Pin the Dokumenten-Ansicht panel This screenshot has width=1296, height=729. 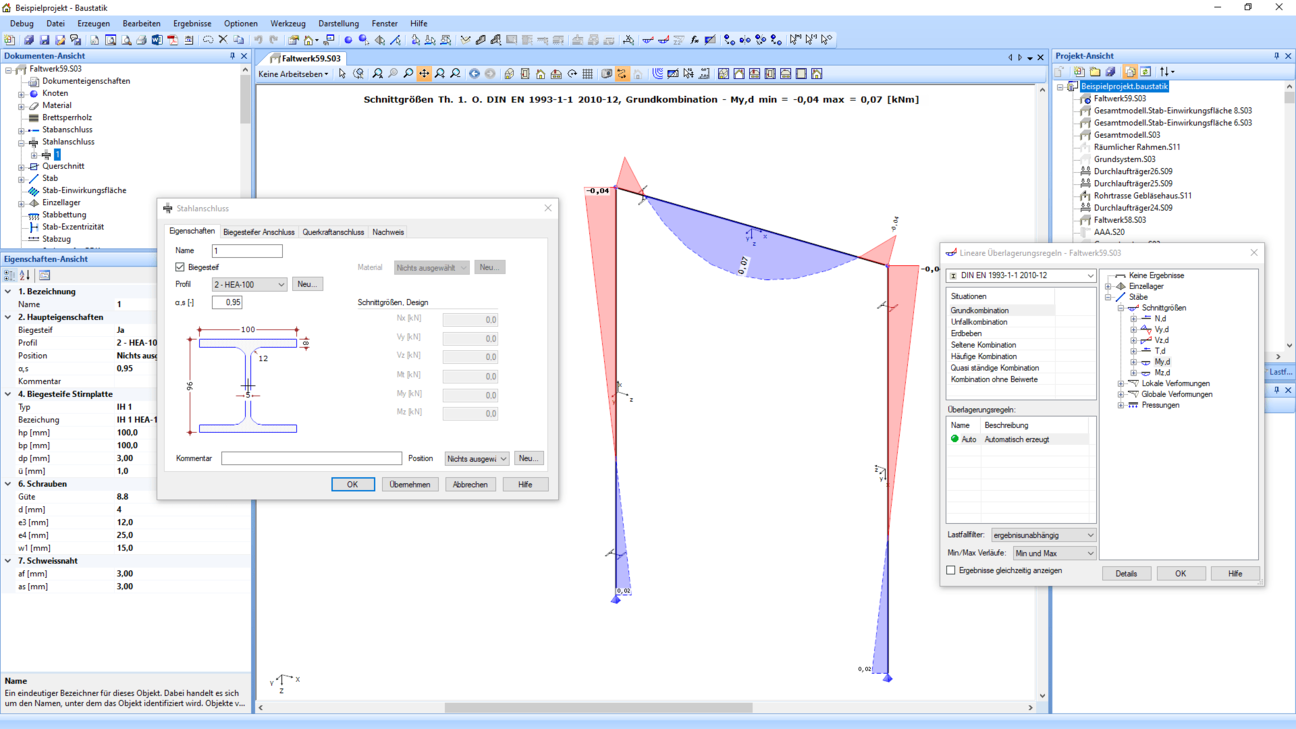click(x=232, y=56)
